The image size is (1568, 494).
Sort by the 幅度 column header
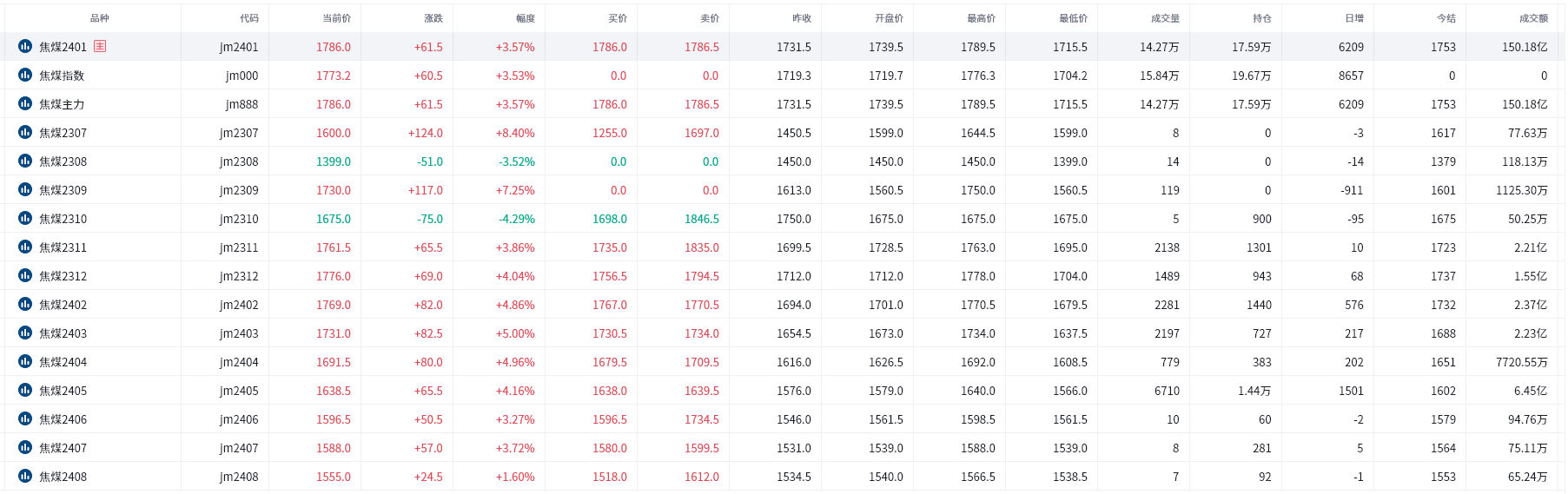pos(526,18)
